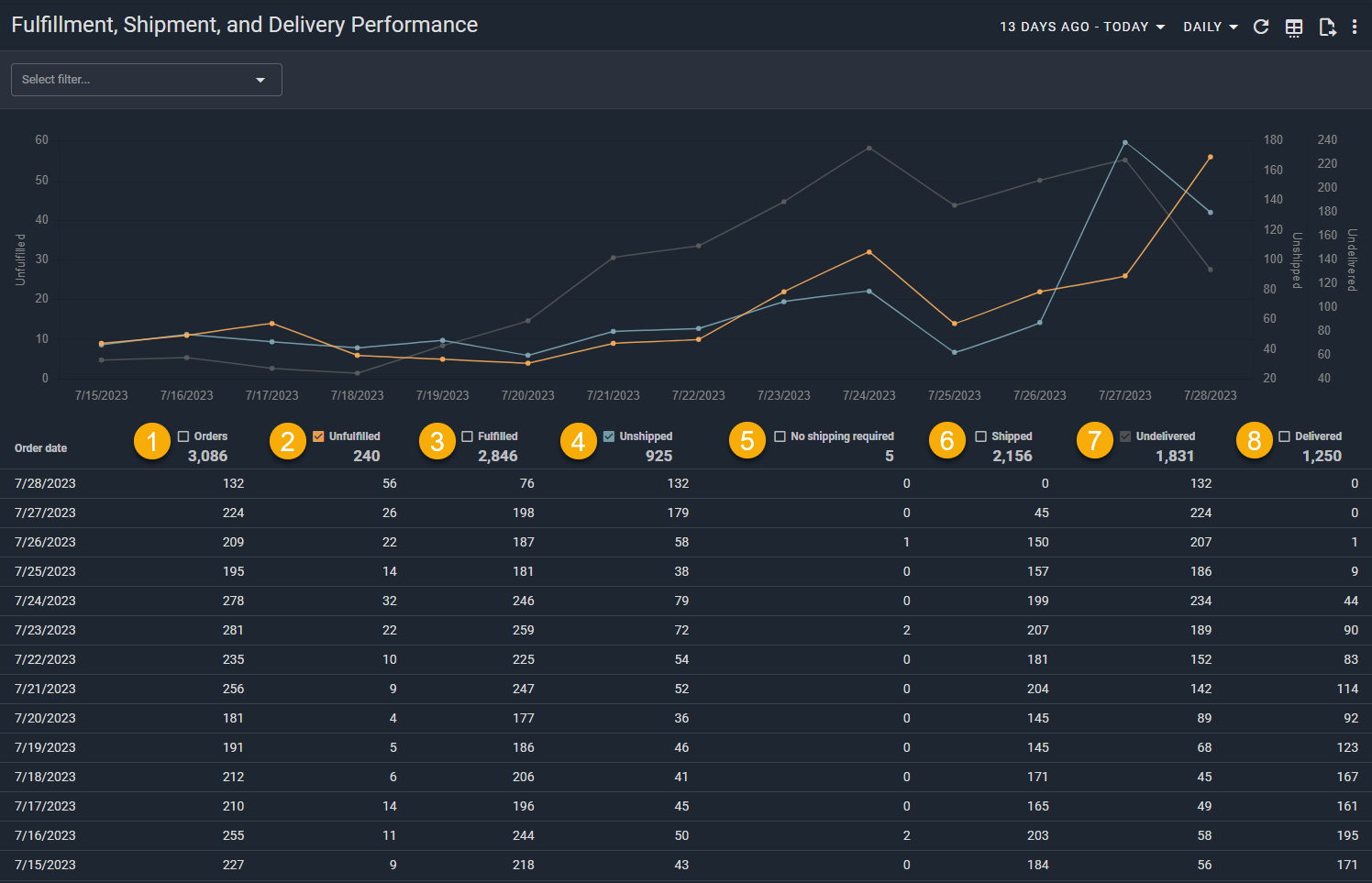Toggle the Unshipped checkbox off
The width and height of the screenshot is (1372, 883).
tap(609, 436)
